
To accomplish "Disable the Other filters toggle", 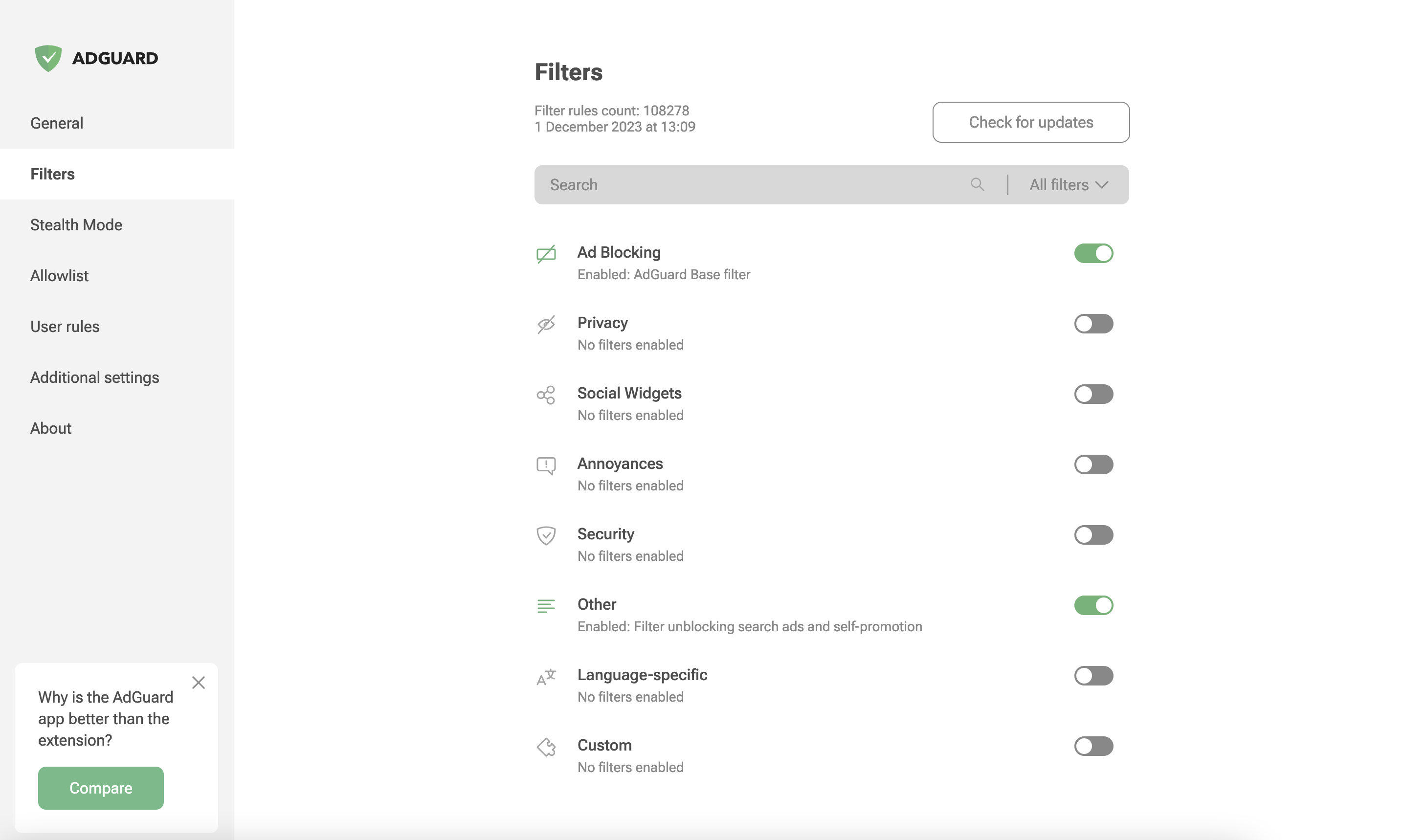I will (x=1094, y=604).
